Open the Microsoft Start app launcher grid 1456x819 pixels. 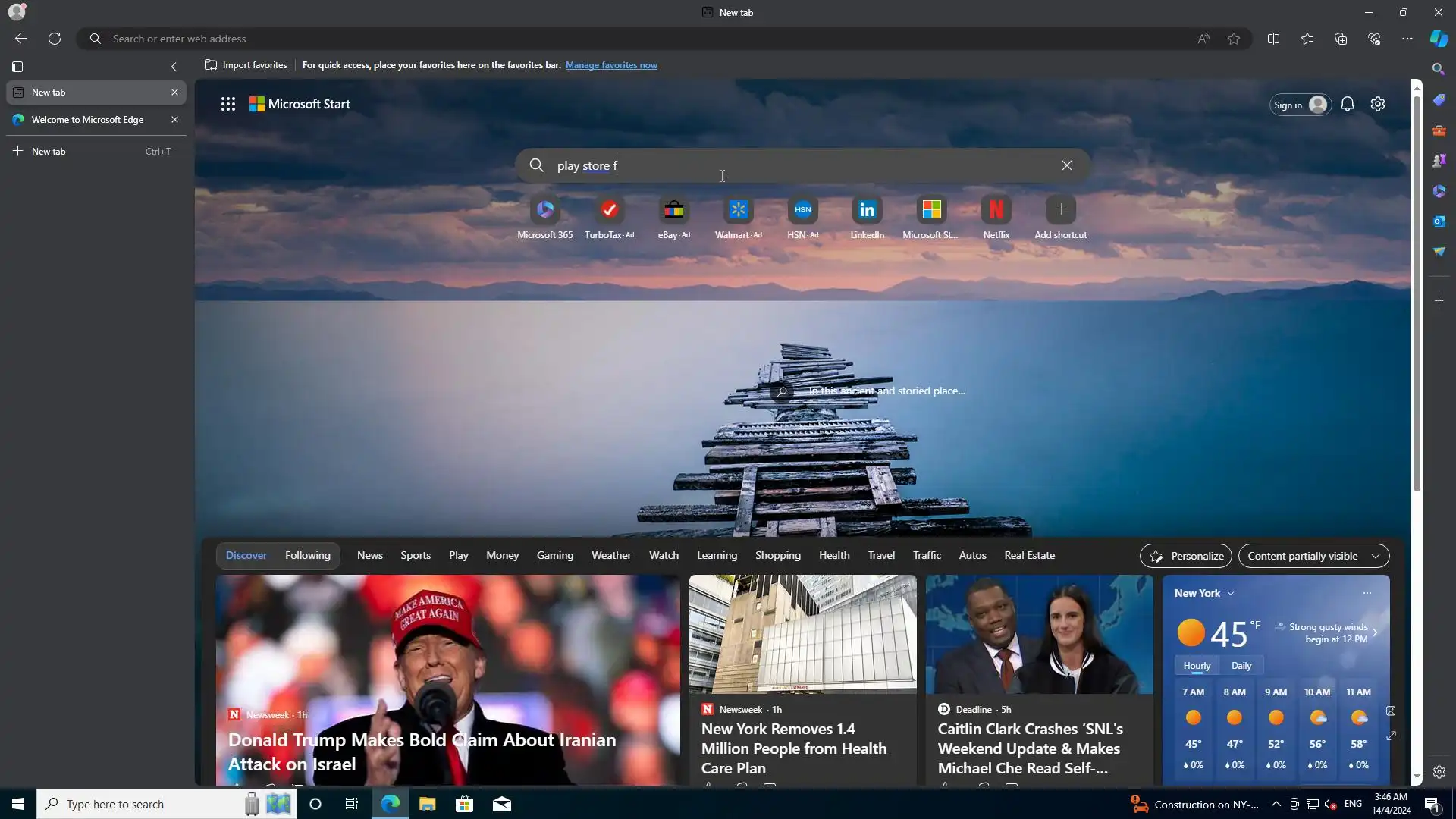pyautogui.click(x=227, y=105)
